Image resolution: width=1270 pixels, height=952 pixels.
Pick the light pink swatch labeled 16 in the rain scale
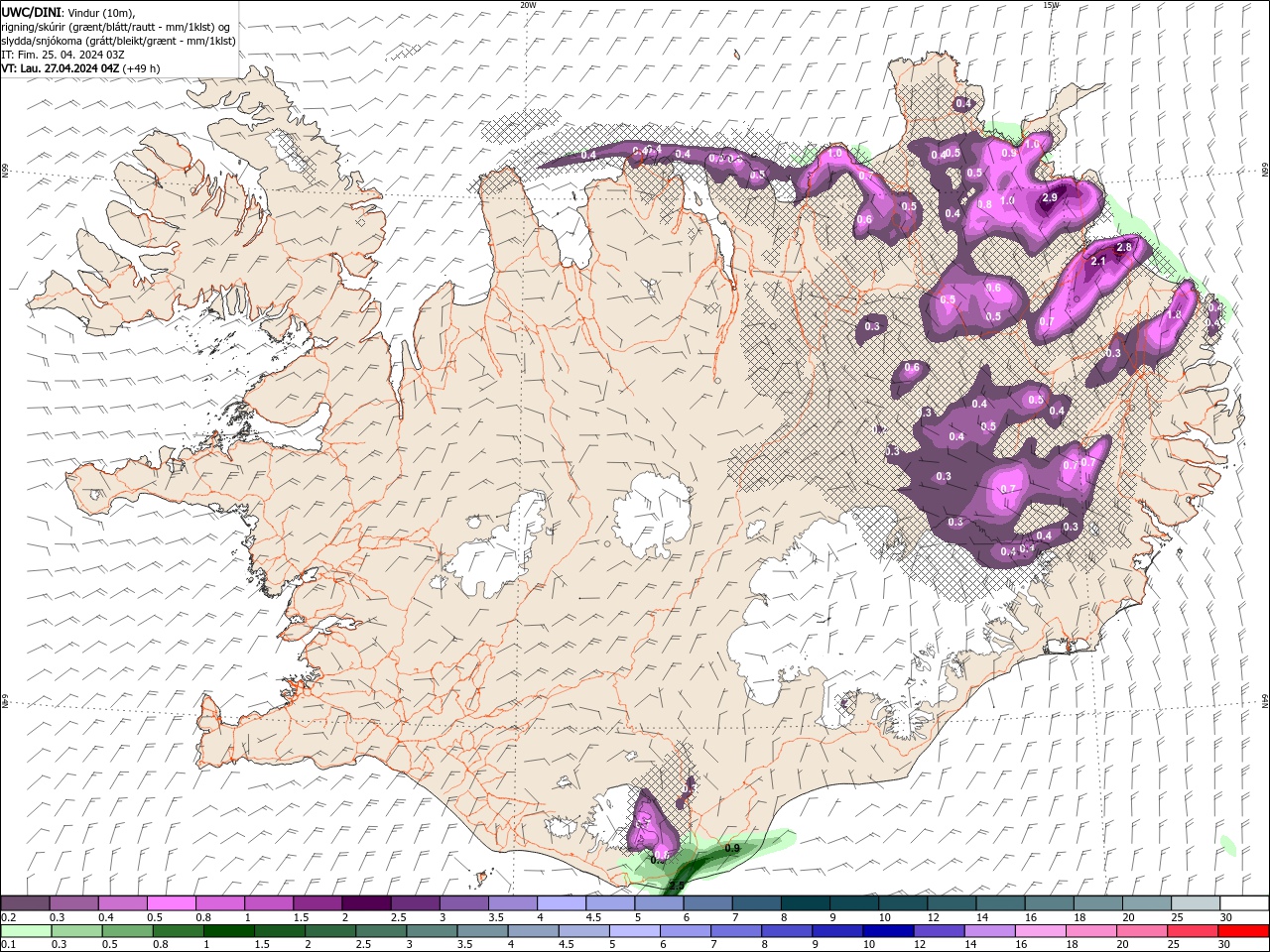(1041, 931)
